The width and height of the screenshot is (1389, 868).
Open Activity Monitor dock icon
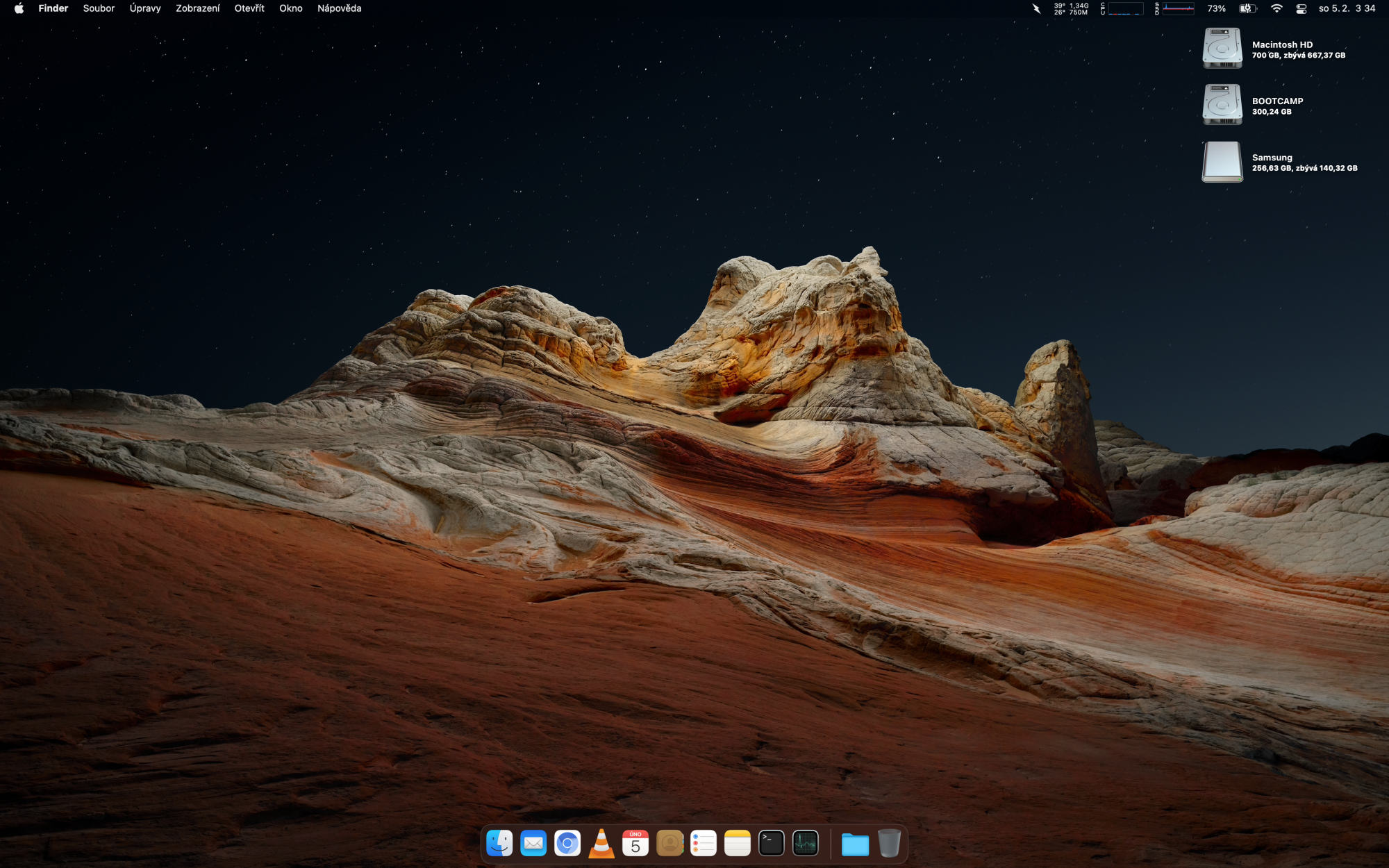tap(806, 843)
